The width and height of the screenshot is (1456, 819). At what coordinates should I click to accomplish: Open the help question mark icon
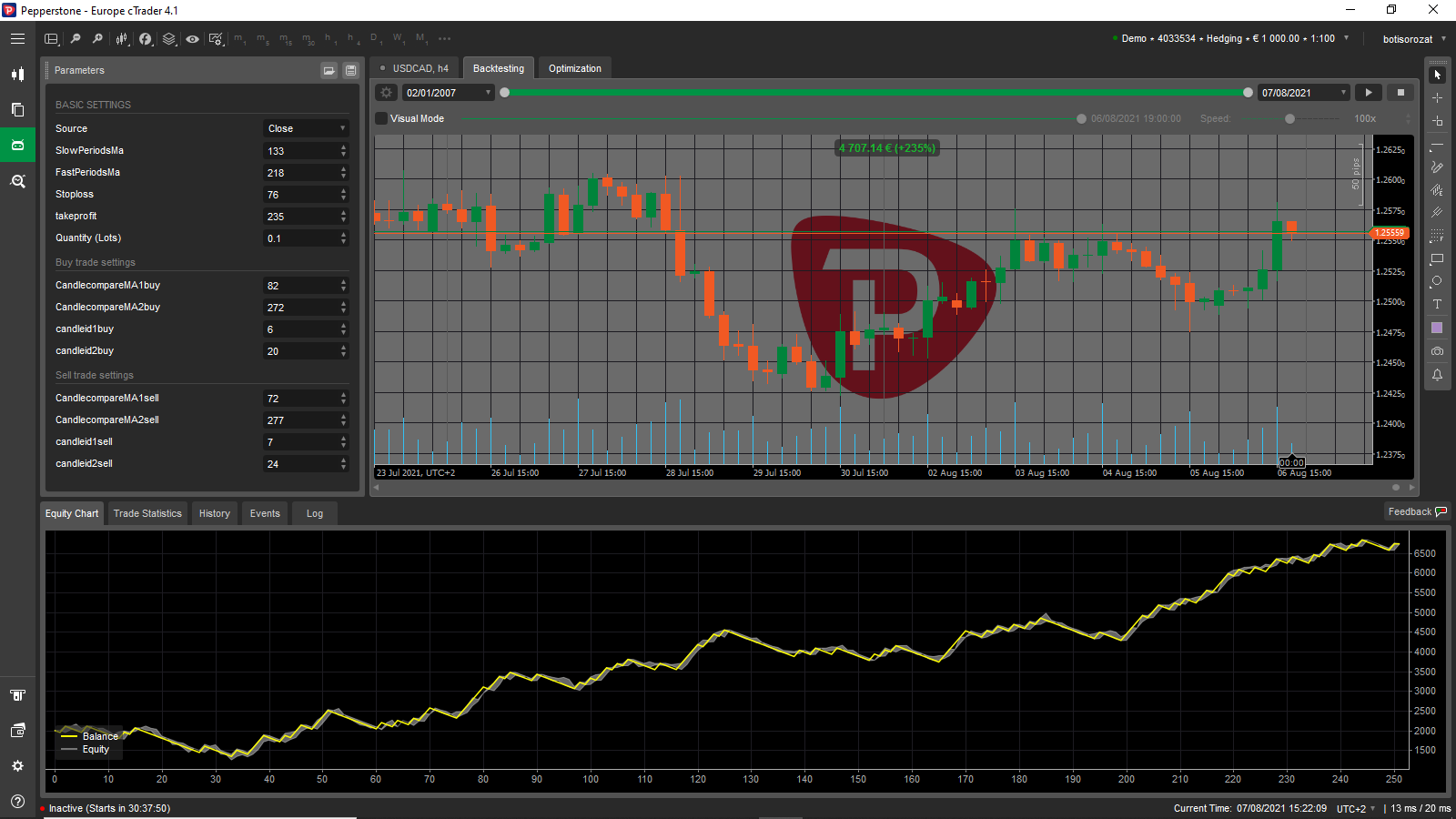[17, 801]
